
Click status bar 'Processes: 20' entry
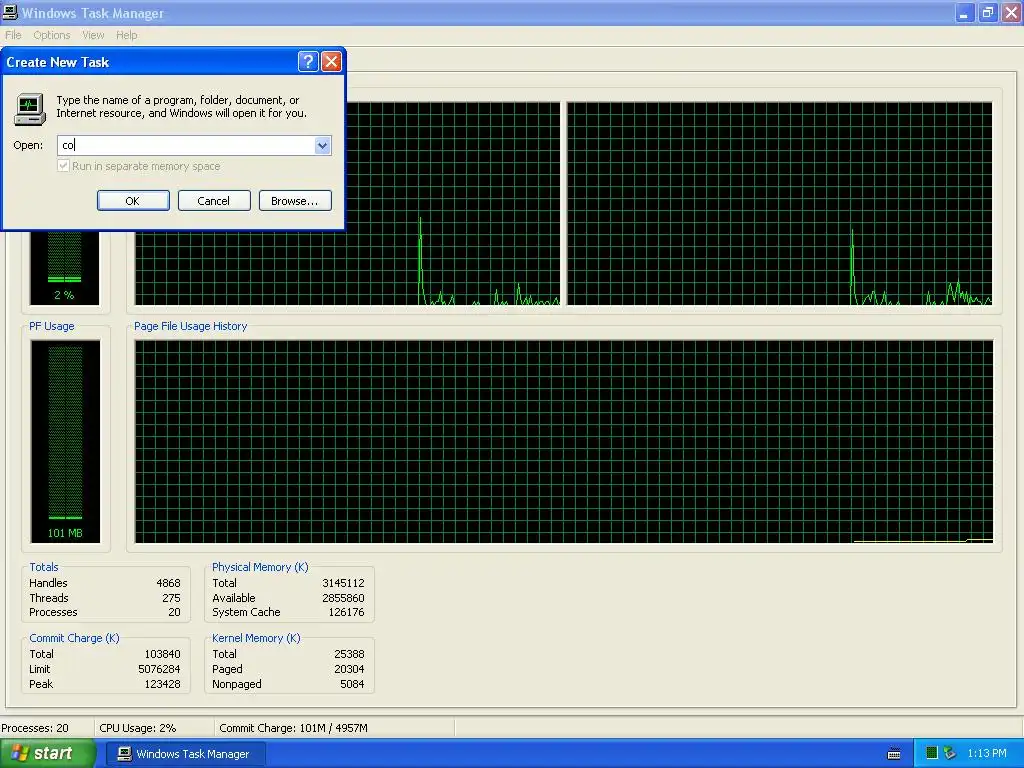pyautogui.click(x=35, y=728)
